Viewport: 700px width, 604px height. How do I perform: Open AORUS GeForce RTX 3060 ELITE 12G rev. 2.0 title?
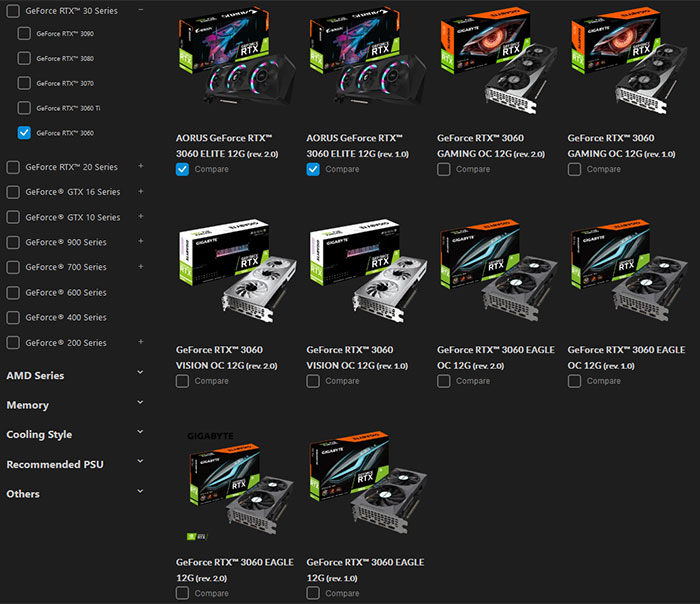[227, 146]
